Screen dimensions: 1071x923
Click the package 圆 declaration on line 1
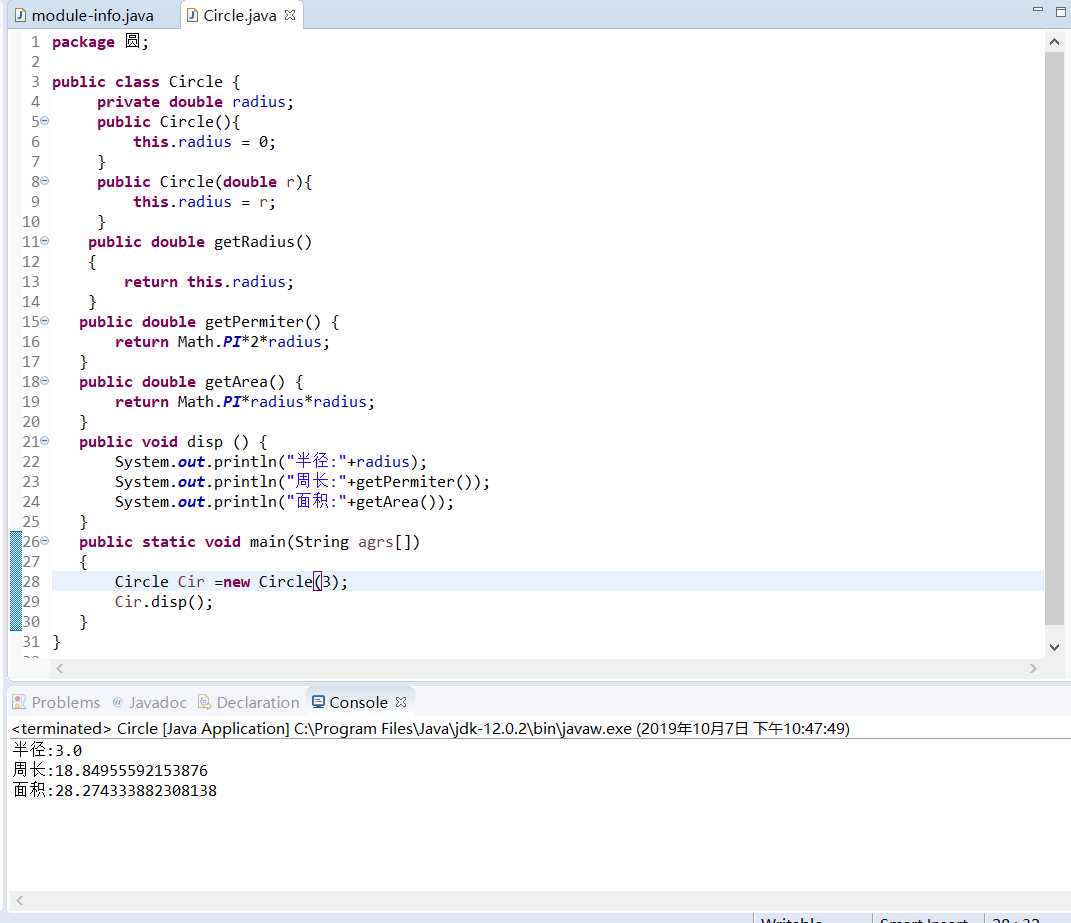click(100, 42)
